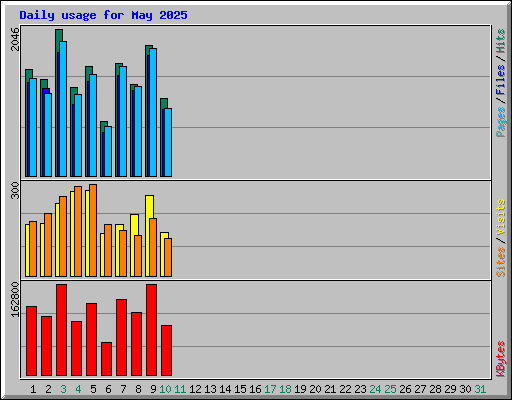This screenshot has height=400, width=512.
Task: Click the 'Daily usage for May 2025' title
Action: [x=103, y=15]
